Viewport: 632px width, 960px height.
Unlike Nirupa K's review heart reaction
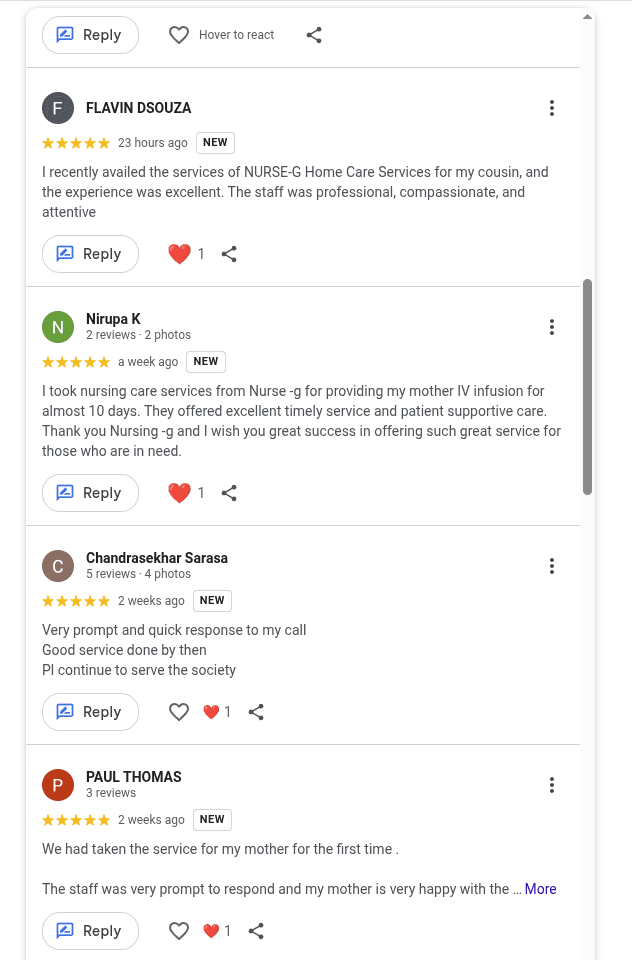click(179, 493)
